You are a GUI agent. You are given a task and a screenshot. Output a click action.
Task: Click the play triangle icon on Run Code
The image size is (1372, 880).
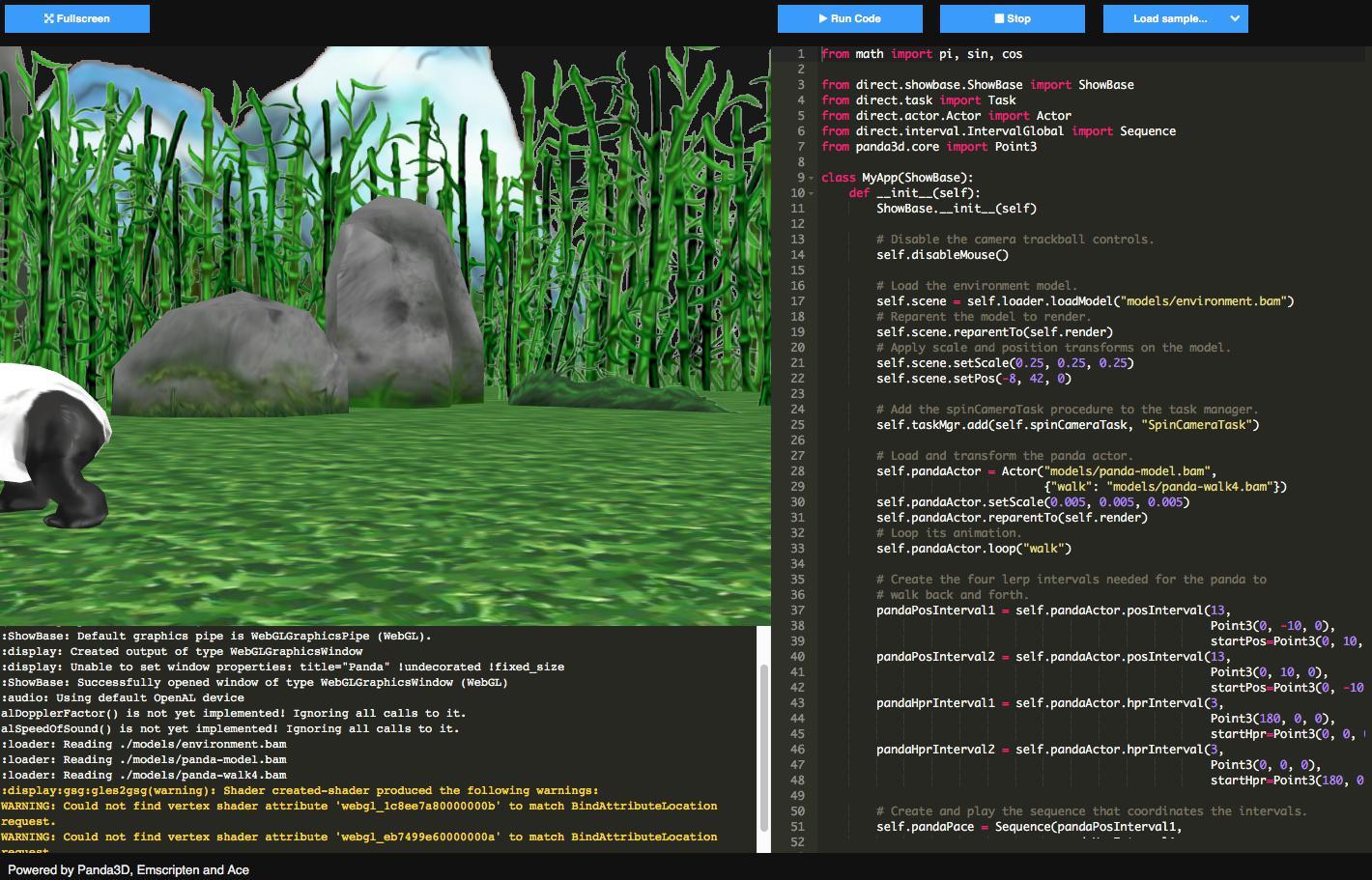click(x=820, y=18)
